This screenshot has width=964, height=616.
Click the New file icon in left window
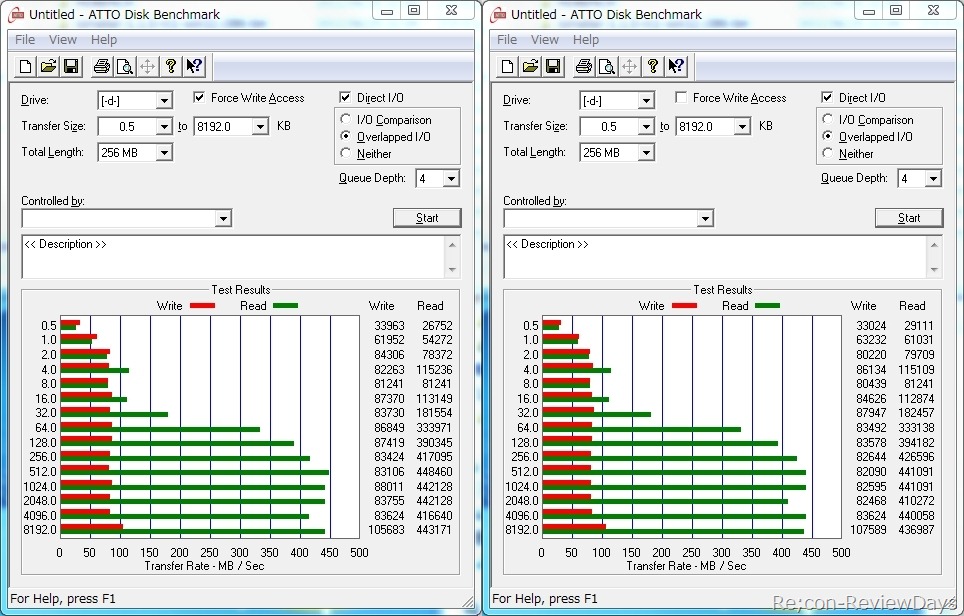[26, 67]
